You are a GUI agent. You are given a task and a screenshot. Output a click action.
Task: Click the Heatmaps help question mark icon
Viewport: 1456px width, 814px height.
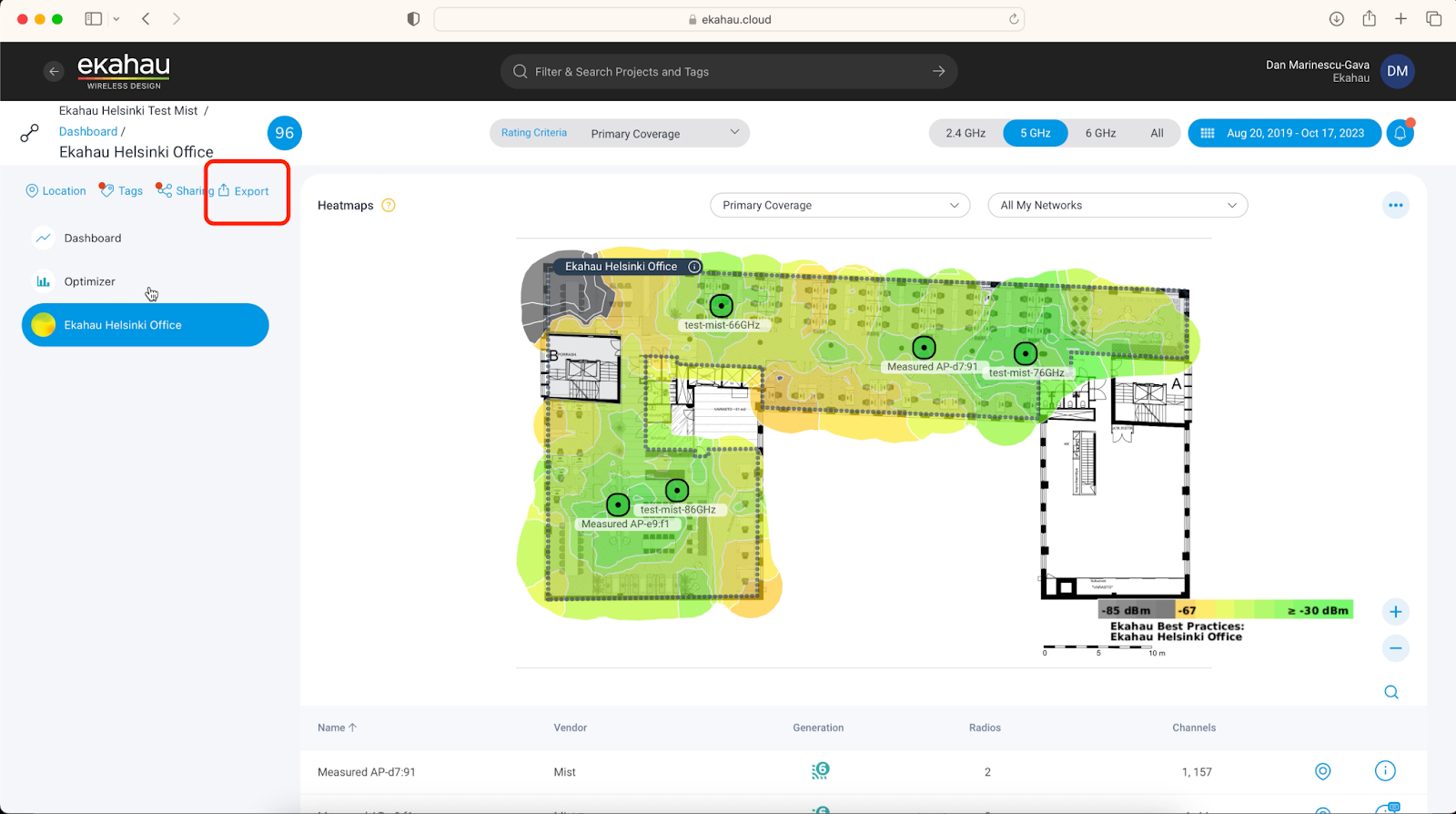(389, 205)
